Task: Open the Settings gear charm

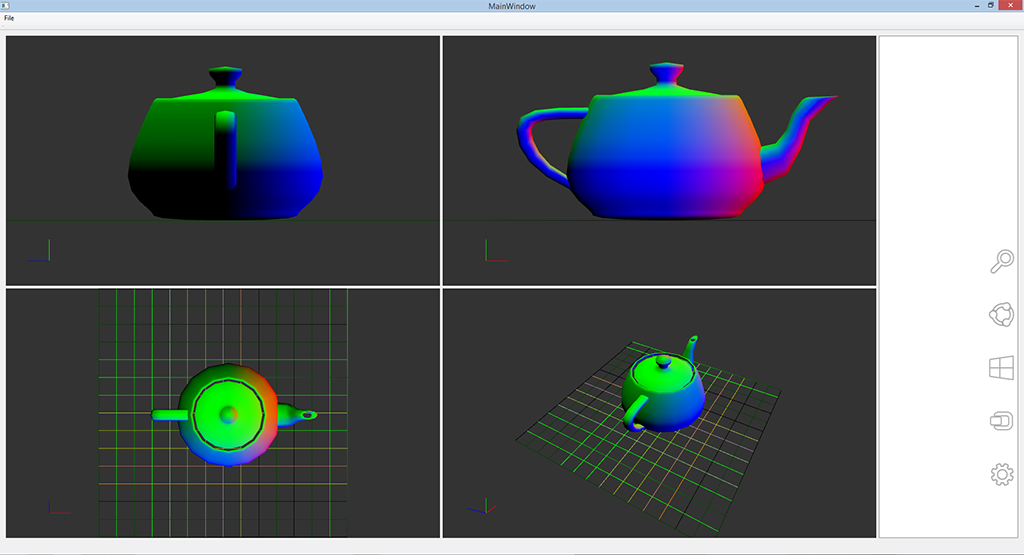Action: pyautogui.click(x=1002, y=474)
